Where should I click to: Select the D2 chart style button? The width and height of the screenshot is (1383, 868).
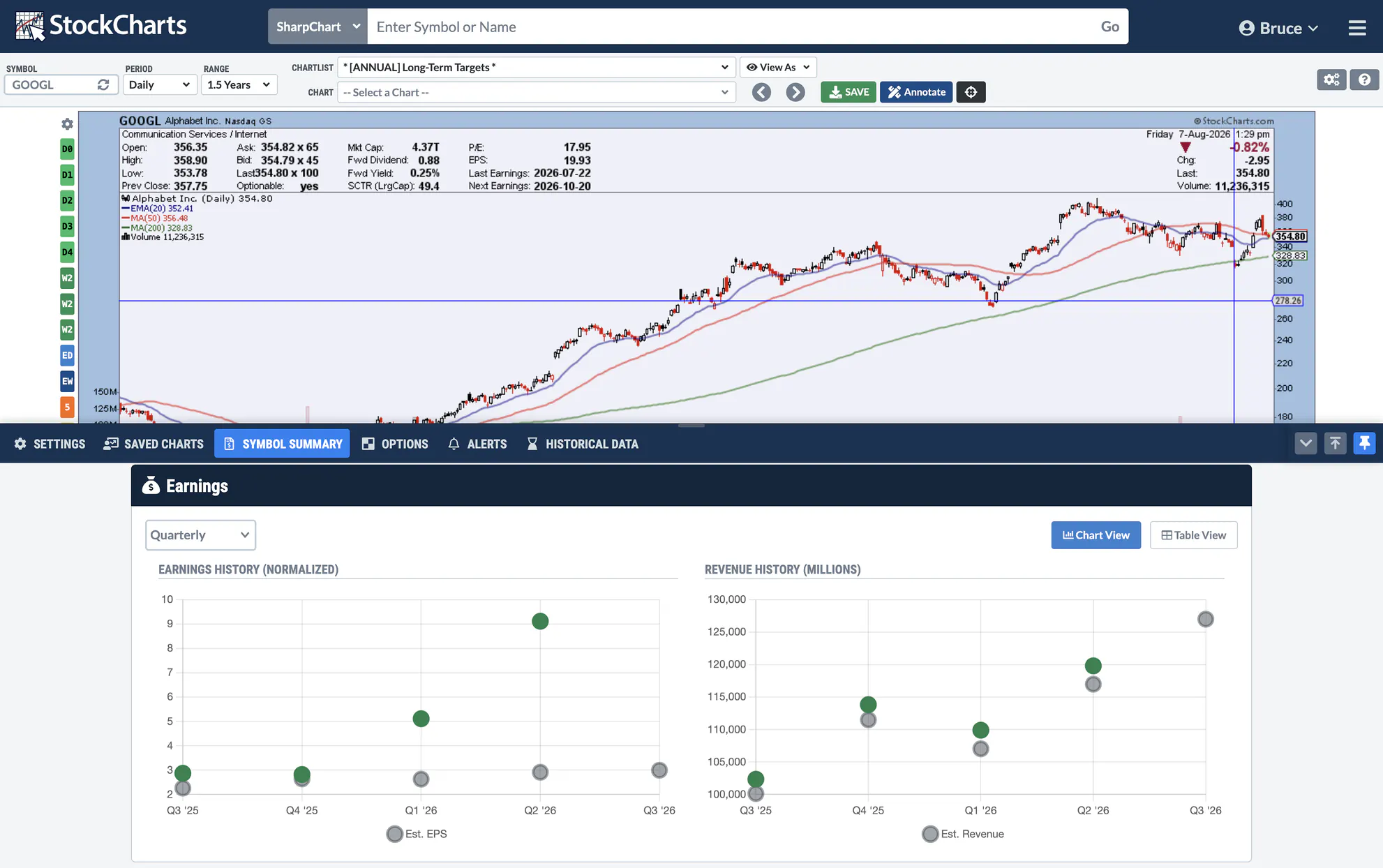[67, 200]
